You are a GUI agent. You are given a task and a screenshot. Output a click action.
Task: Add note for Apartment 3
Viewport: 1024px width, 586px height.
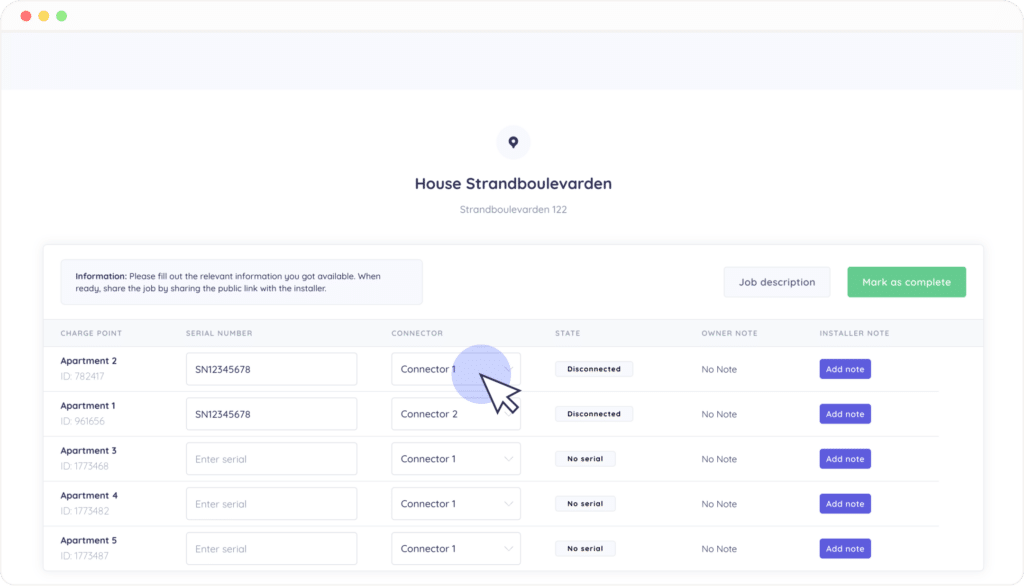(845, 459)
